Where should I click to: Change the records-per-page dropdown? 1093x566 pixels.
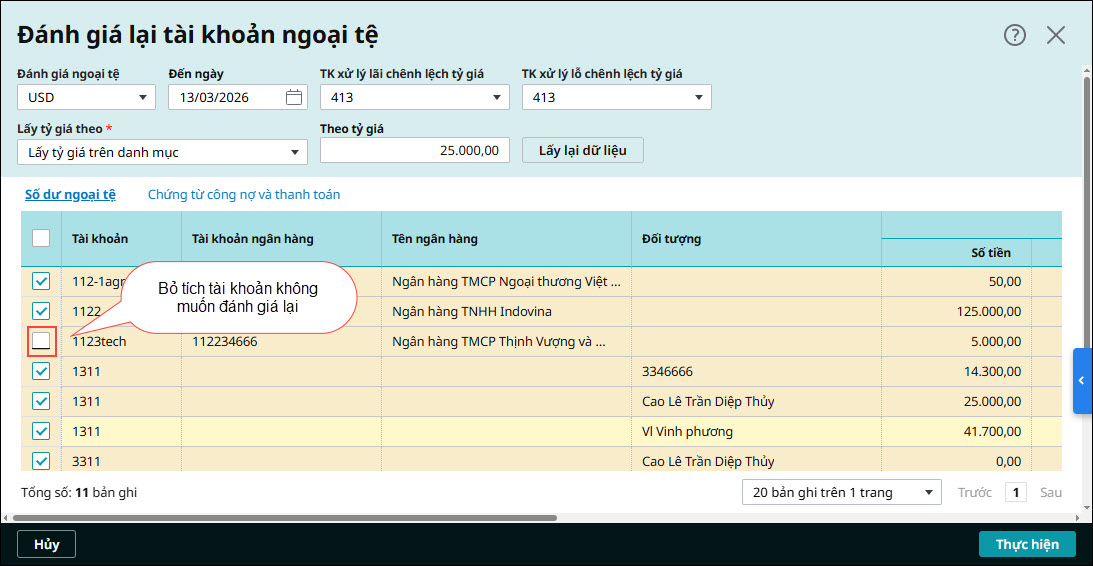841,492
